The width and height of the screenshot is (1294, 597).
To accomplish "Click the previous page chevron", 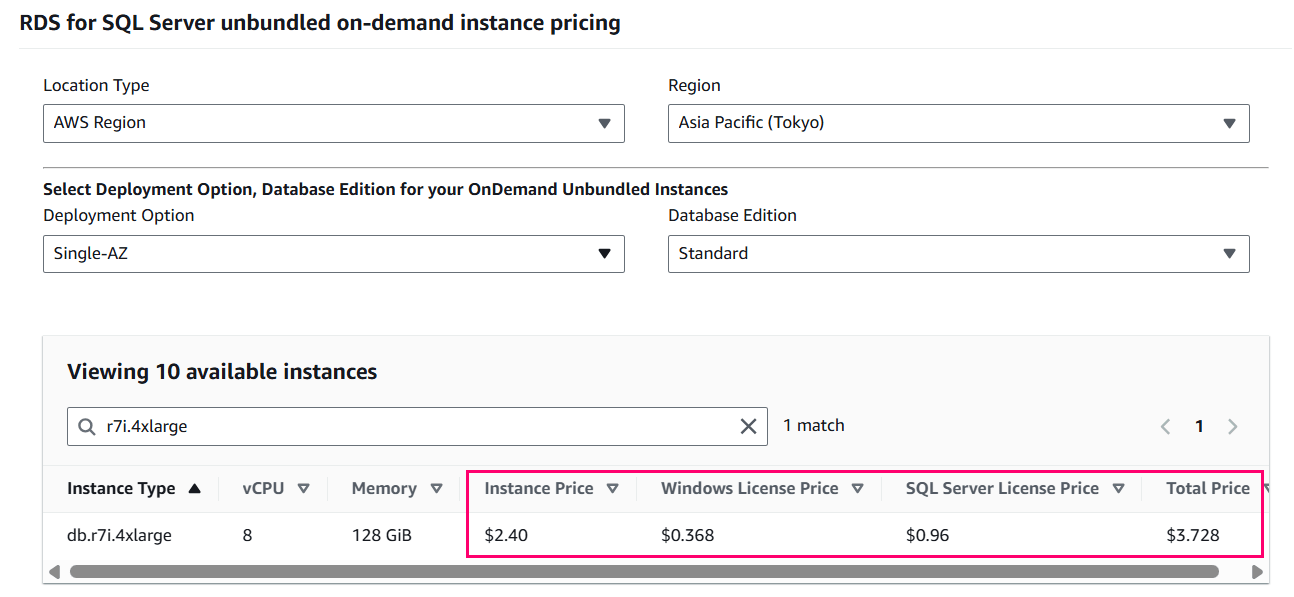I will tap(1165, 426).
